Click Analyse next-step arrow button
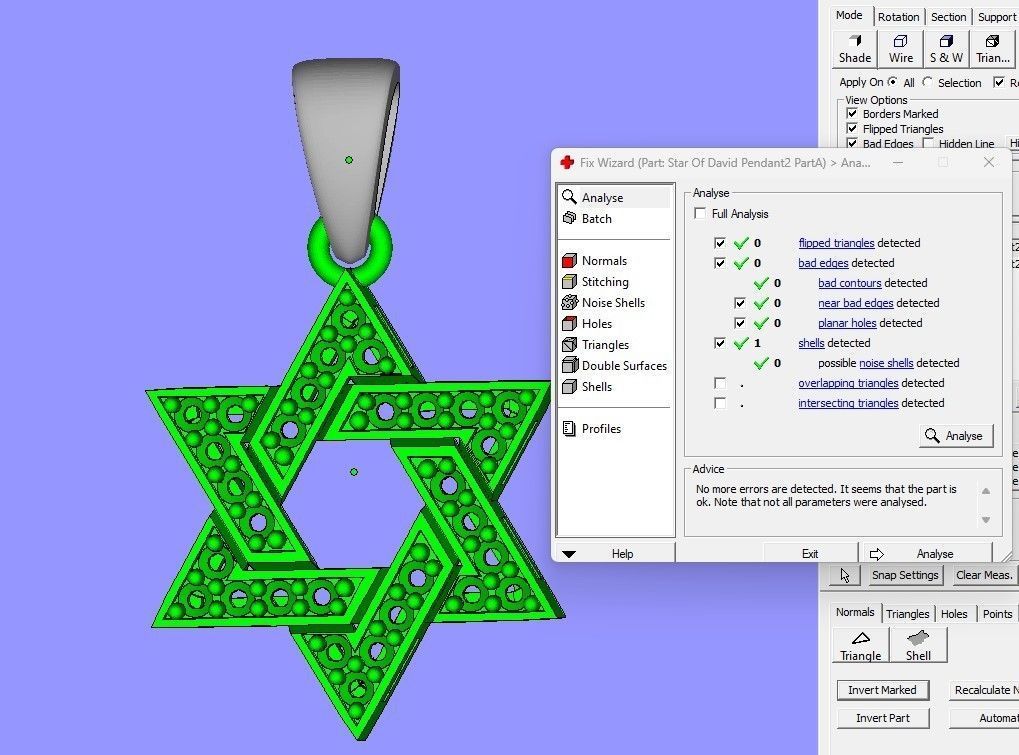The image size is (1019, 755). pos(926,554)
